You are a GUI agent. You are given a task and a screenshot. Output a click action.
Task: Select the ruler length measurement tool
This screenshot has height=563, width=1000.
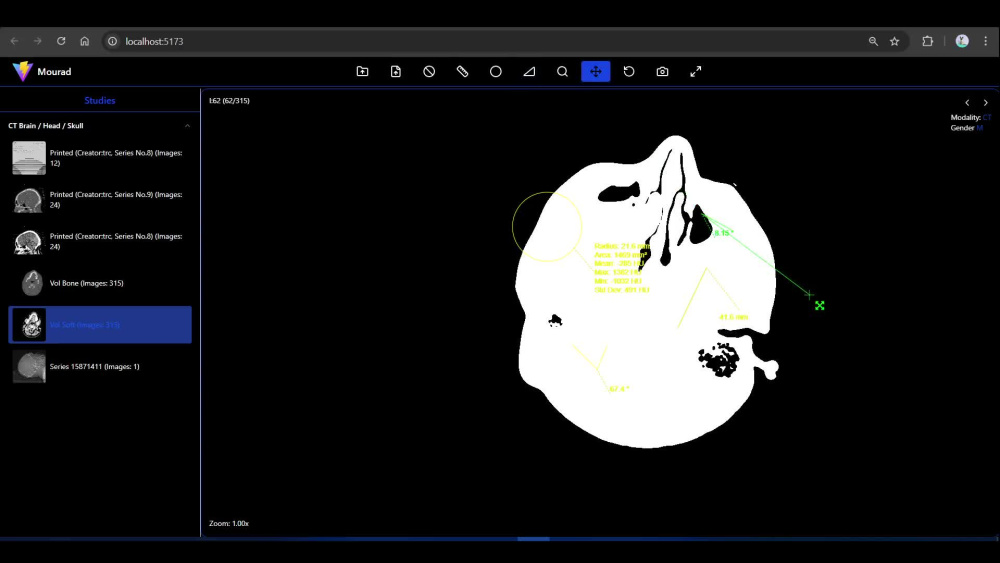(462, 71)
